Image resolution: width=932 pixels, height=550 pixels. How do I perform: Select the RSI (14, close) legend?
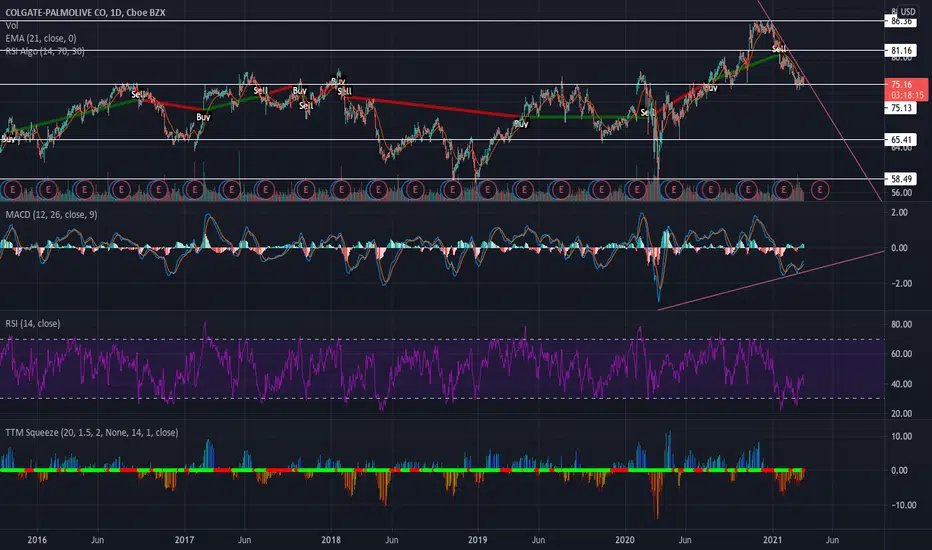(x=33, y=323)
